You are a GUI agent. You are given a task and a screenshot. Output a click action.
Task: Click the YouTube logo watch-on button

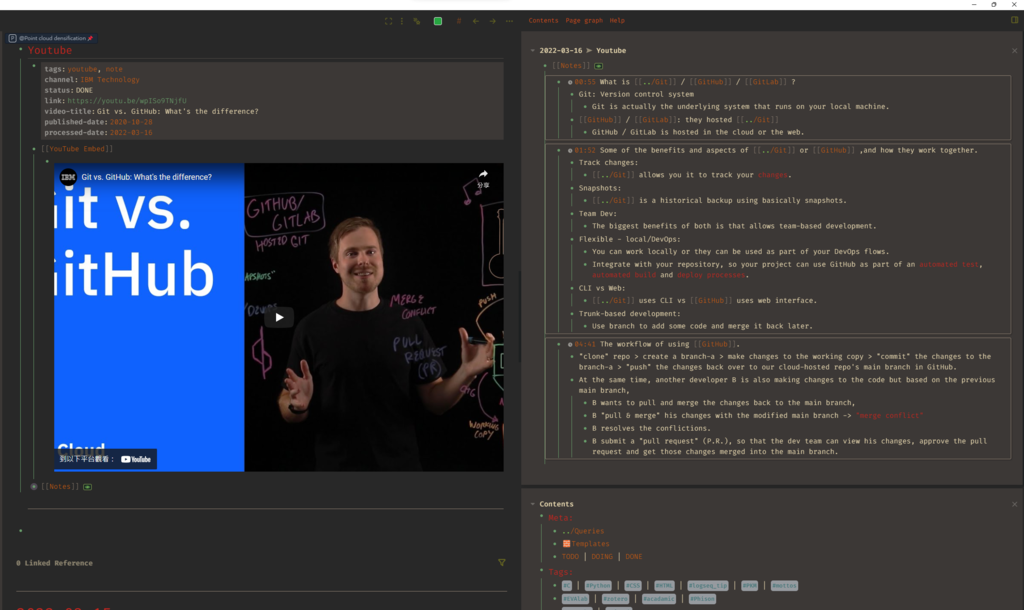[x=136, y=459]
